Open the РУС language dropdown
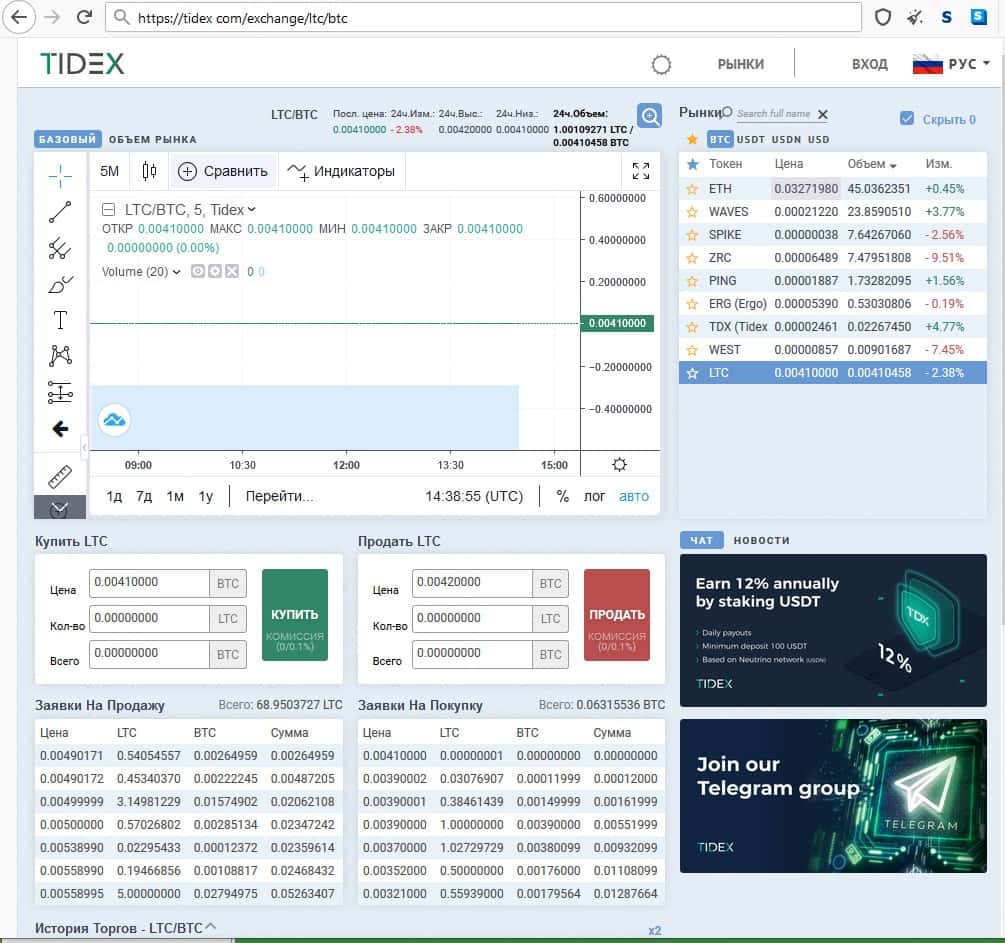 tap(951, 64)
